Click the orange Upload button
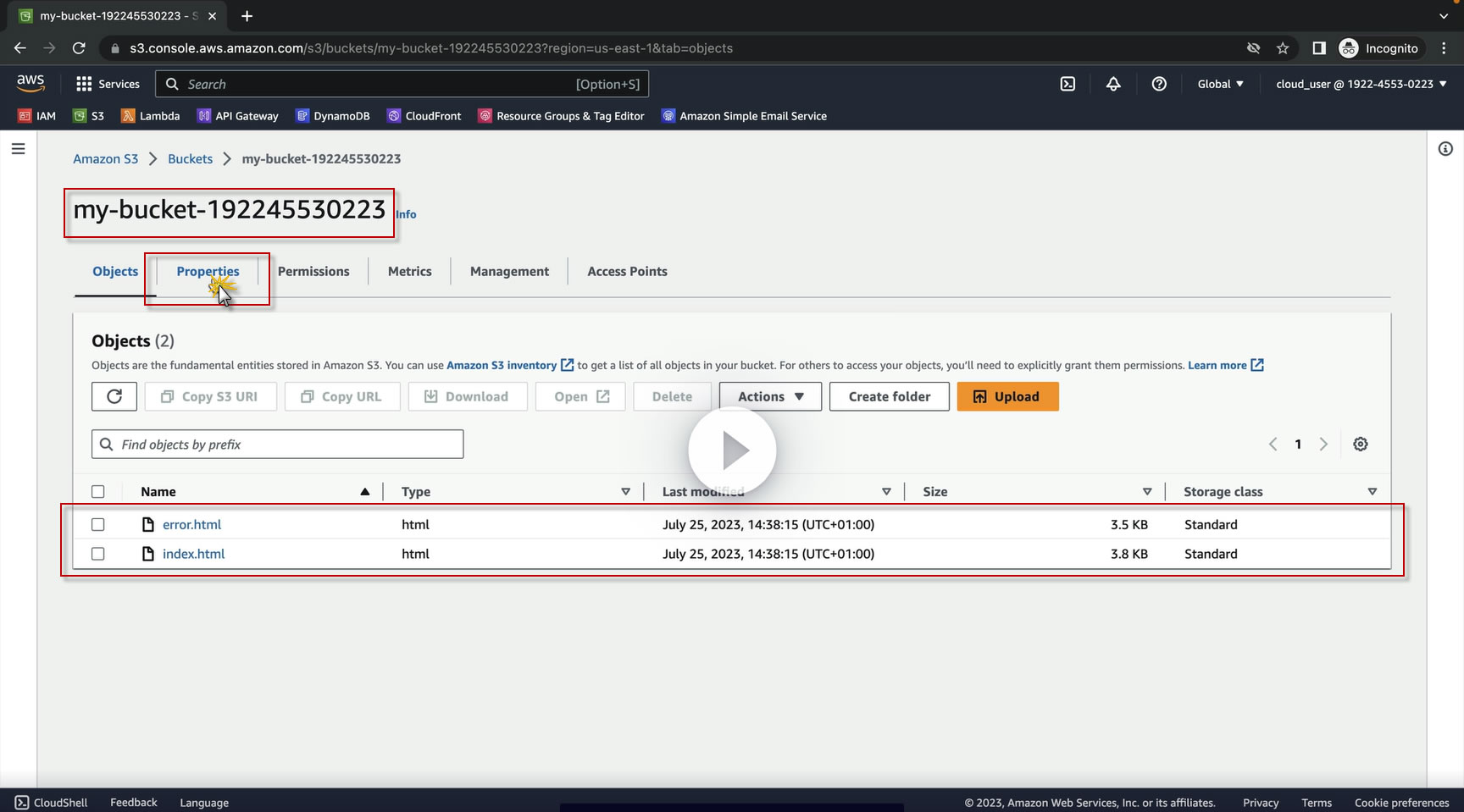This screenshot has width=1464, height=812. coord(1007,396)
